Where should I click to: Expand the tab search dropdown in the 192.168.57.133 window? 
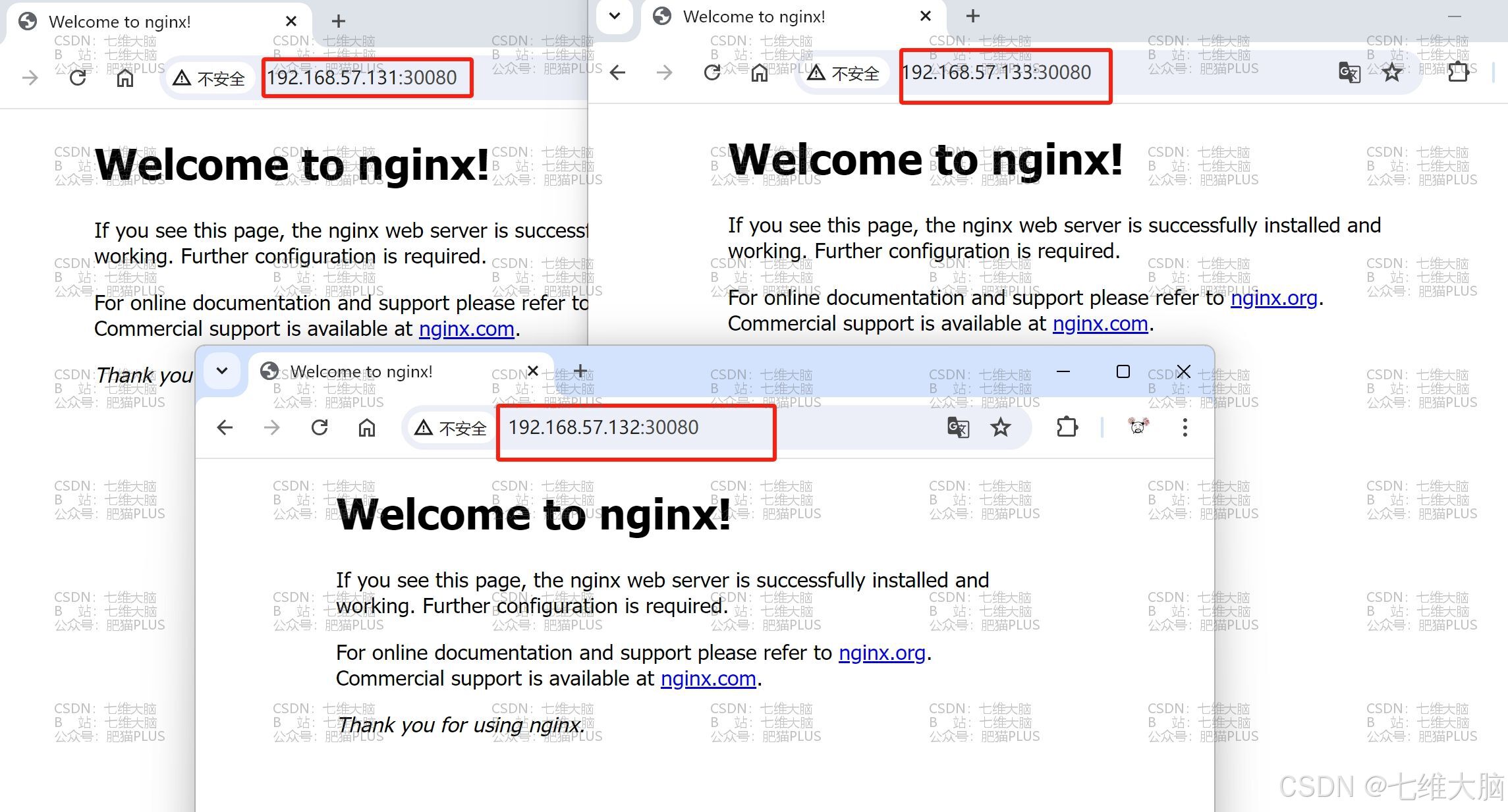(x=614, y=16)
